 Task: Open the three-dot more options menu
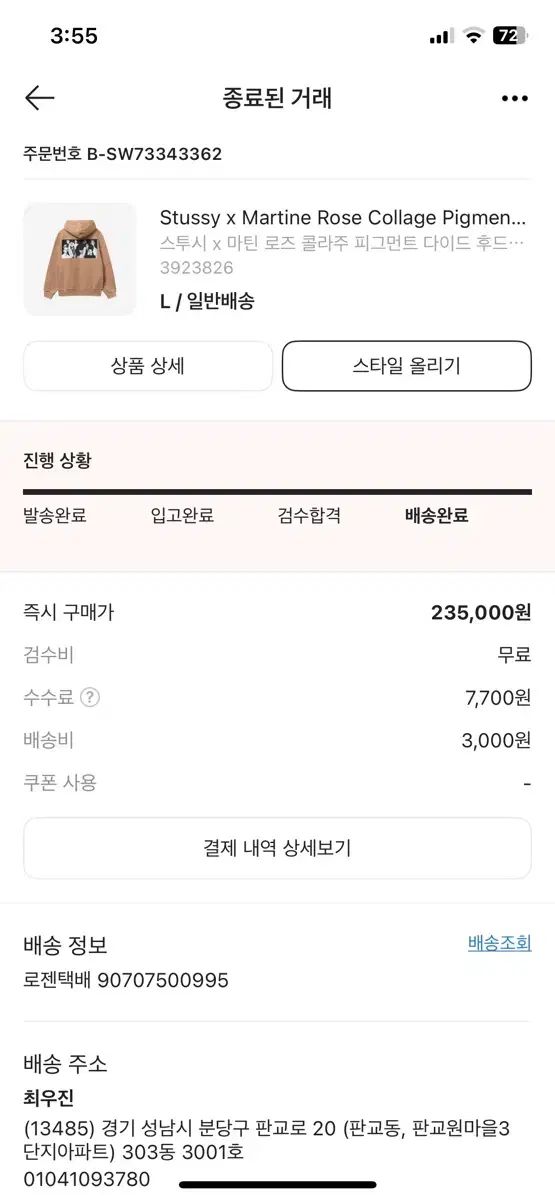(514, 98)
